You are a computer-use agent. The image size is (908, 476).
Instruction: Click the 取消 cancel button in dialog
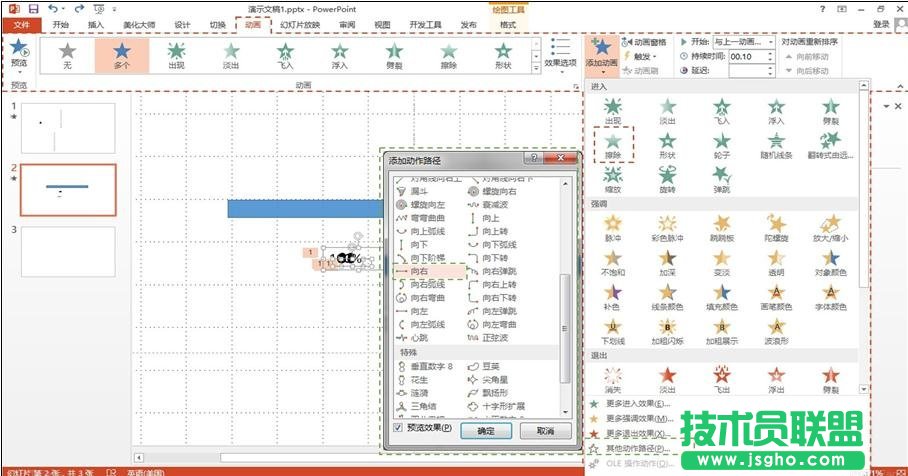pyautogui.click(x=545, y=431)
